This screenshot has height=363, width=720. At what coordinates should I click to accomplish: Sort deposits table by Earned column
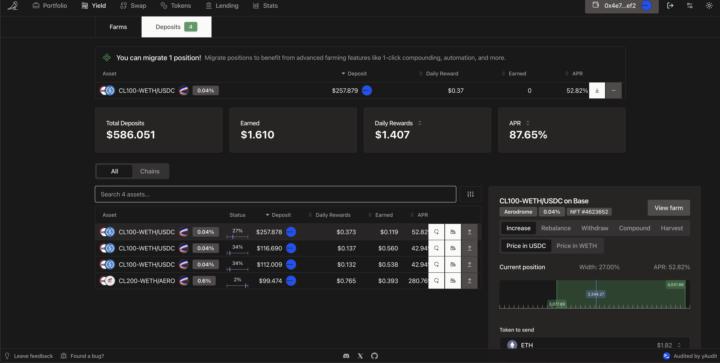(x=381, y=215)
